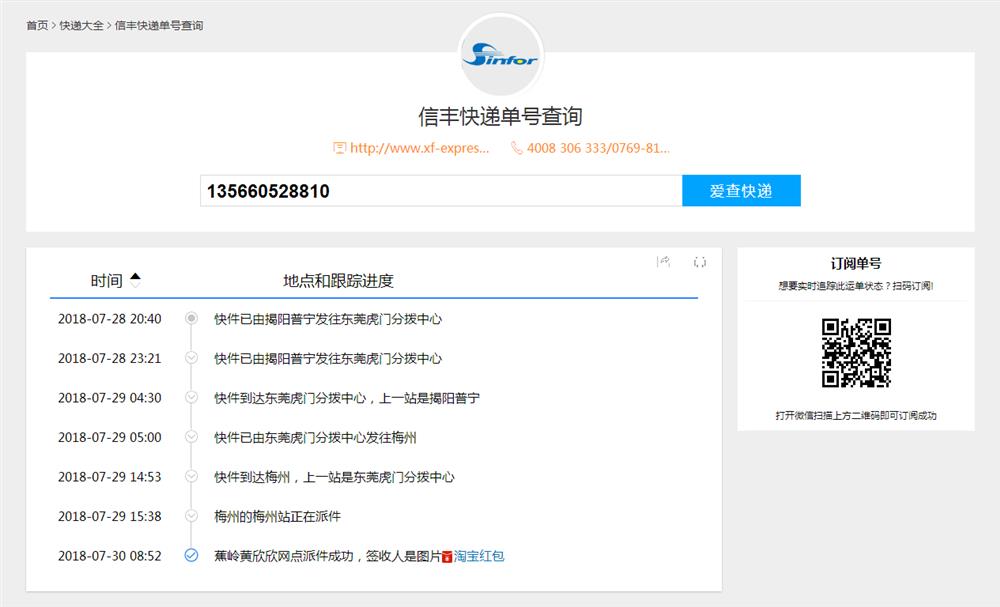Select the timestamp 2018-07-30 08:52
Screen dimensions: 1000x607
(110, 556)
